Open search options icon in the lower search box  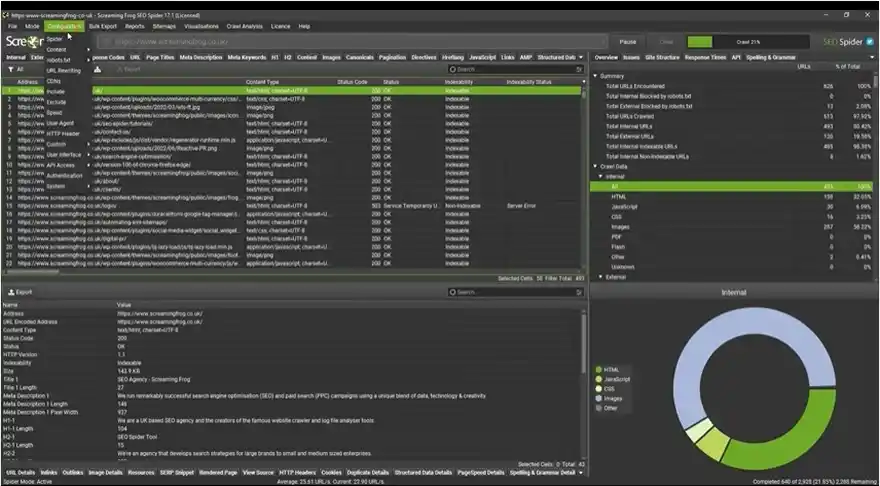click(579, 292)
